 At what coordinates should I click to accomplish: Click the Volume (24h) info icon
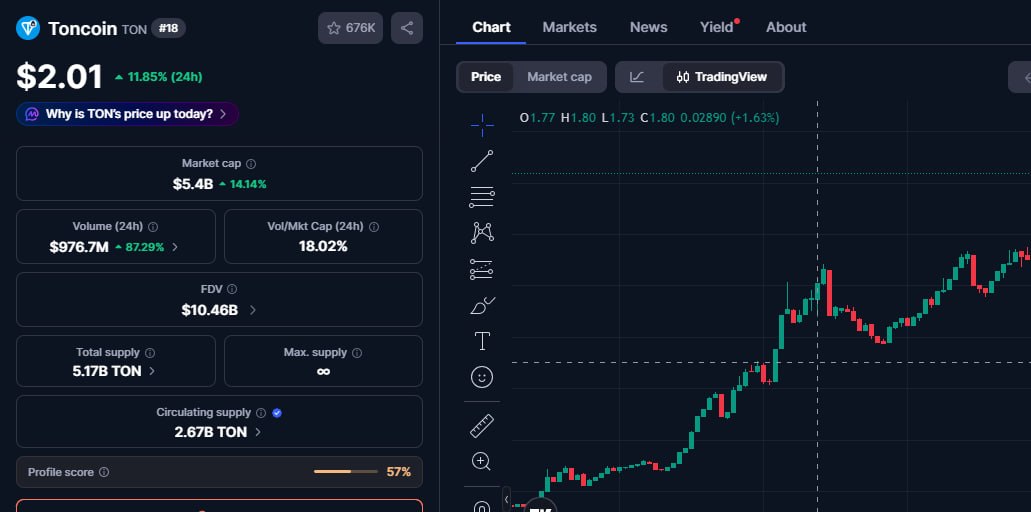[153, 227]
